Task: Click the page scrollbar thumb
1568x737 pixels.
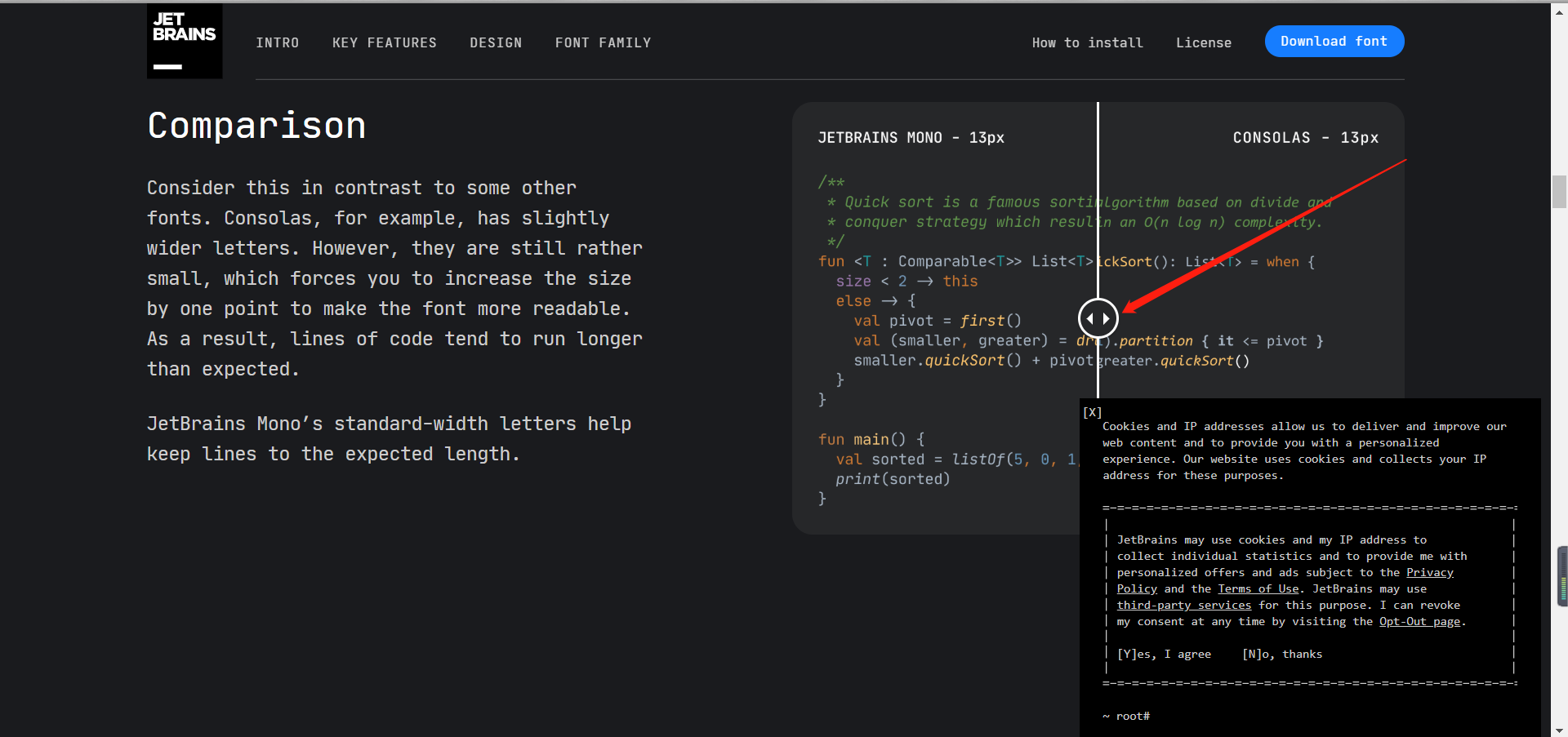Action: [x=1559, y=192]
